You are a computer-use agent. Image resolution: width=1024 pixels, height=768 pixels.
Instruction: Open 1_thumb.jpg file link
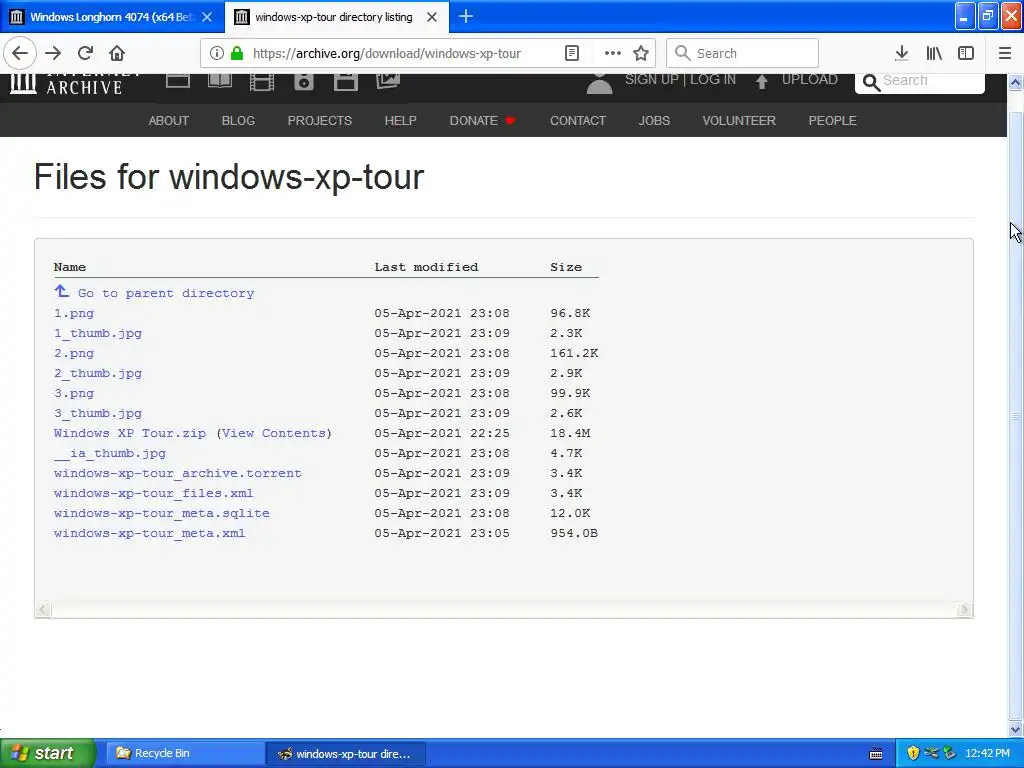click(x=98, y=333)
